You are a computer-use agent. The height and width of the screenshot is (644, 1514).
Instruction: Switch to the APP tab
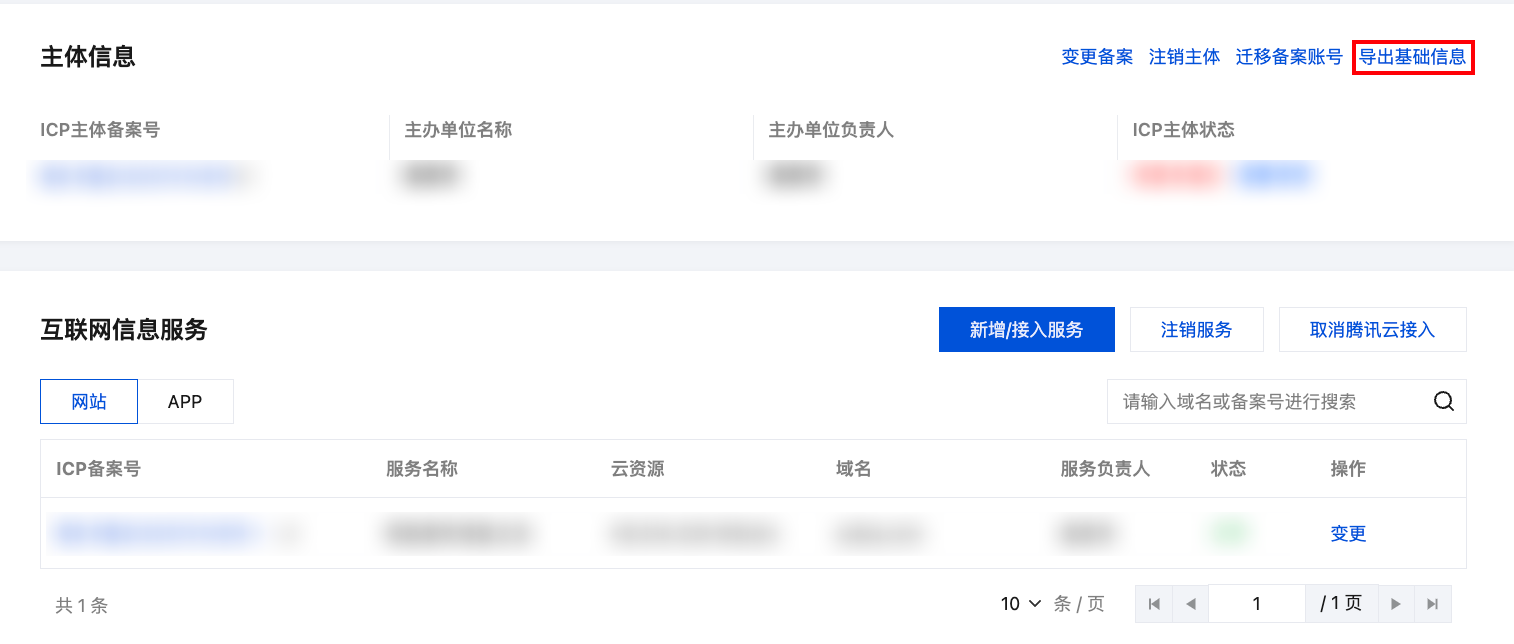(x=185, y=402)
